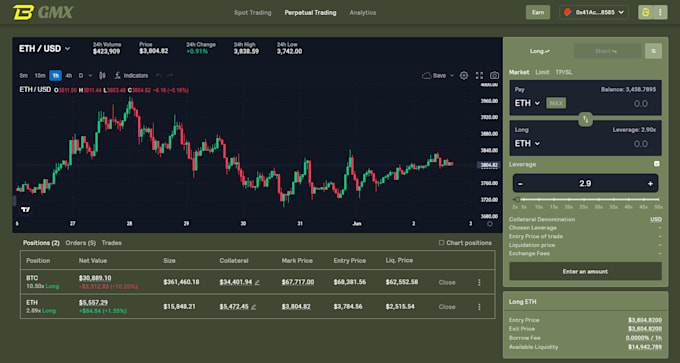
Task: Set chart interval to 1h
Action: [x=56, y=75]
